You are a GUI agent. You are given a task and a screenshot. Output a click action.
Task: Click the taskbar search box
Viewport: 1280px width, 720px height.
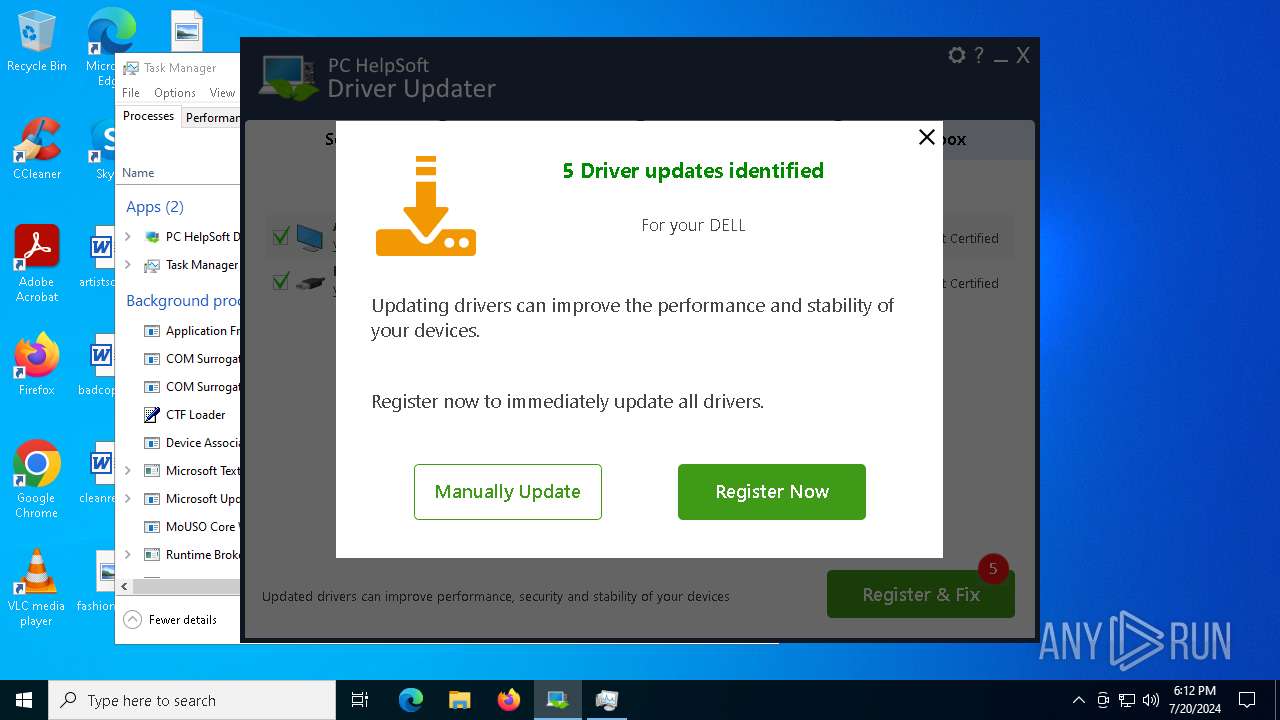[x=192, y=700]
